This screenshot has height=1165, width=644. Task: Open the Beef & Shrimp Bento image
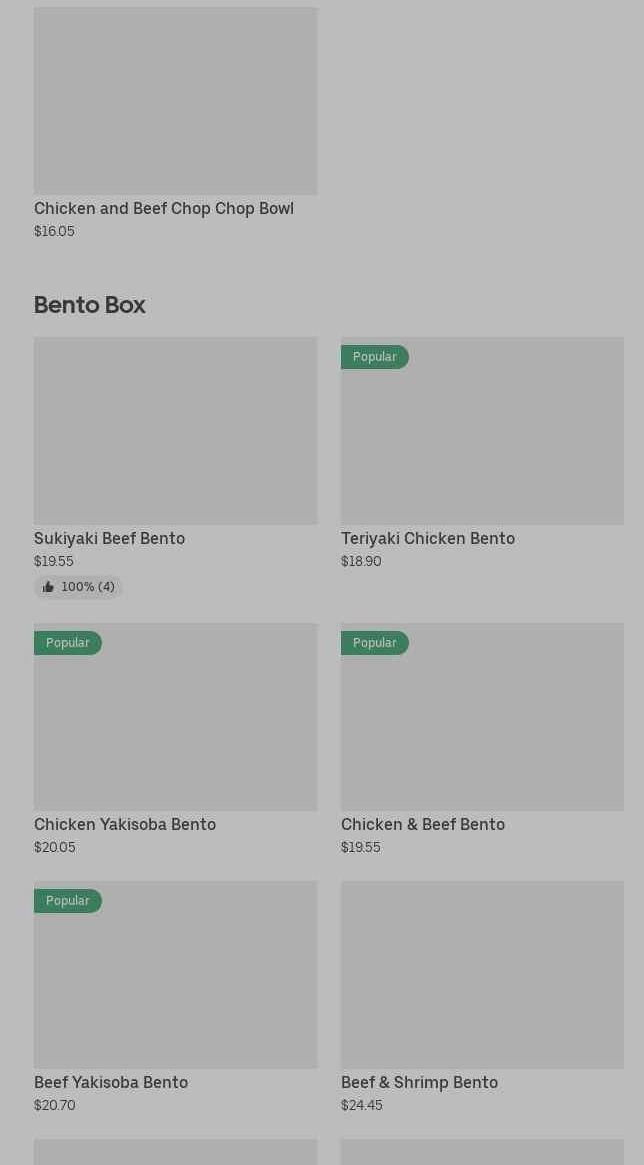(x=482, y=975)
